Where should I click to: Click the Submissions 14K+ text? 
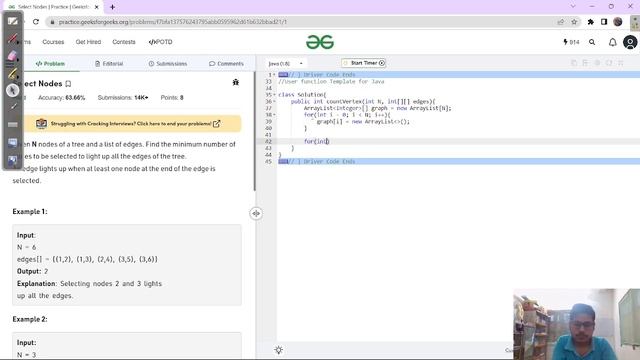point(123,98)
